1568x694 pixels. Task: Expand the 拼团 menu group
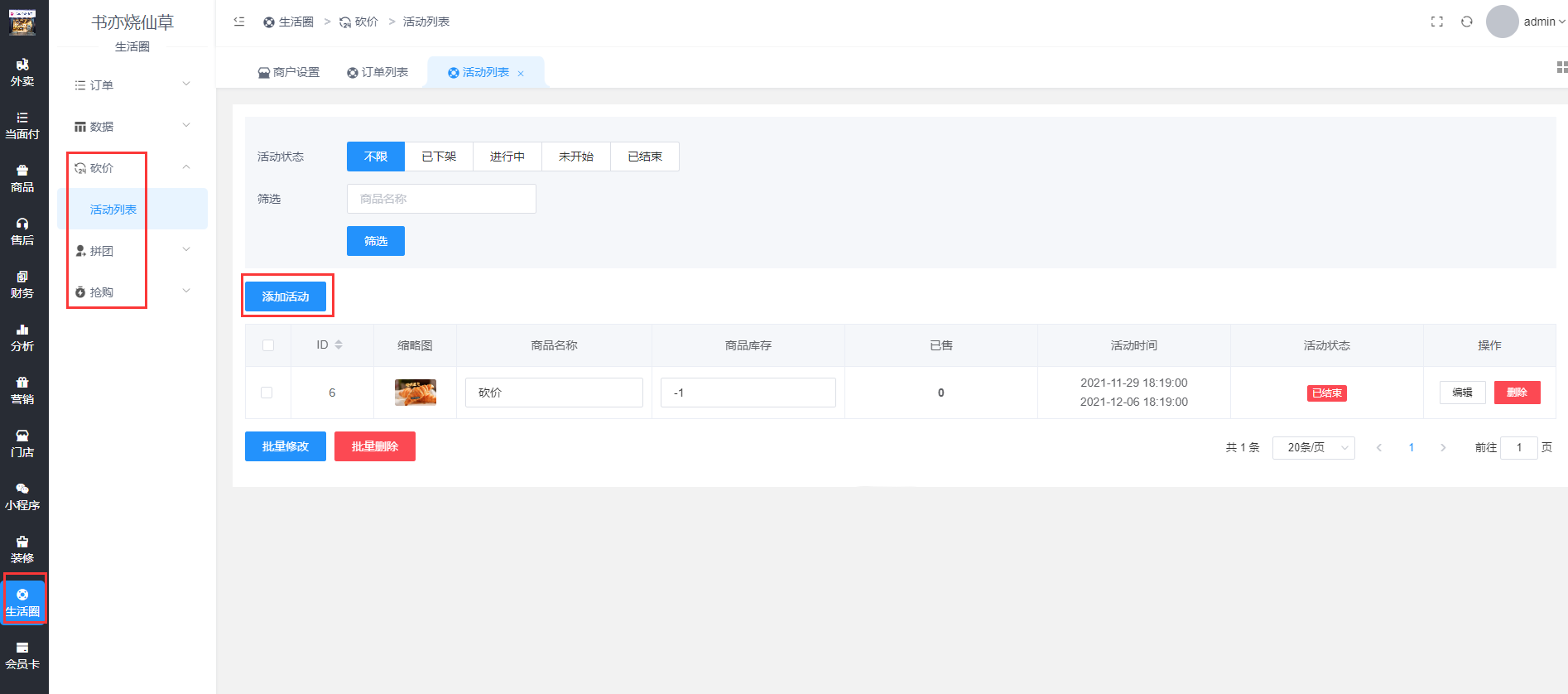pyautogui.click(x=132, y=250)
